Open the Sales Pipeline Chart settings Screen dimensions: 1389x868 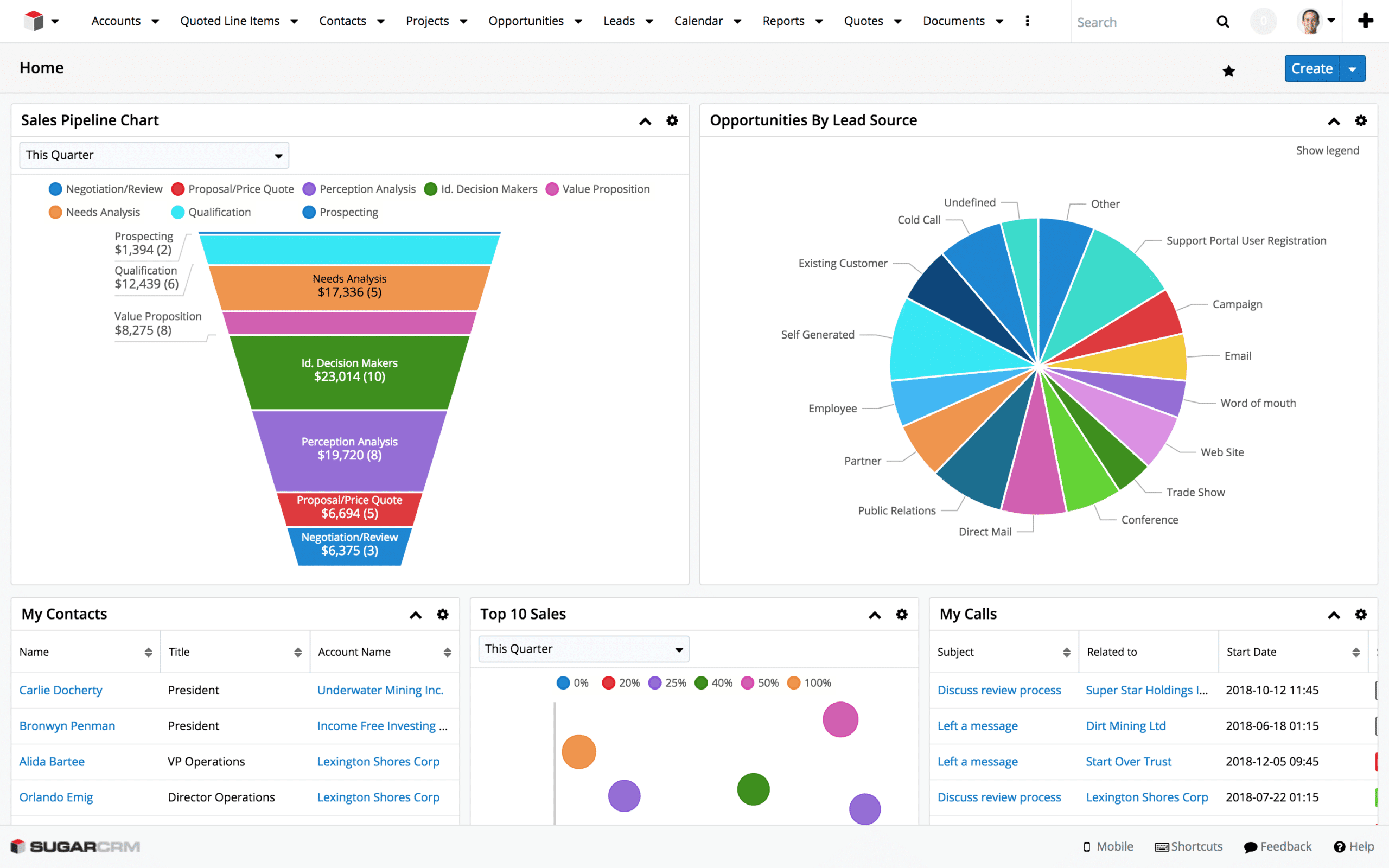672,121
